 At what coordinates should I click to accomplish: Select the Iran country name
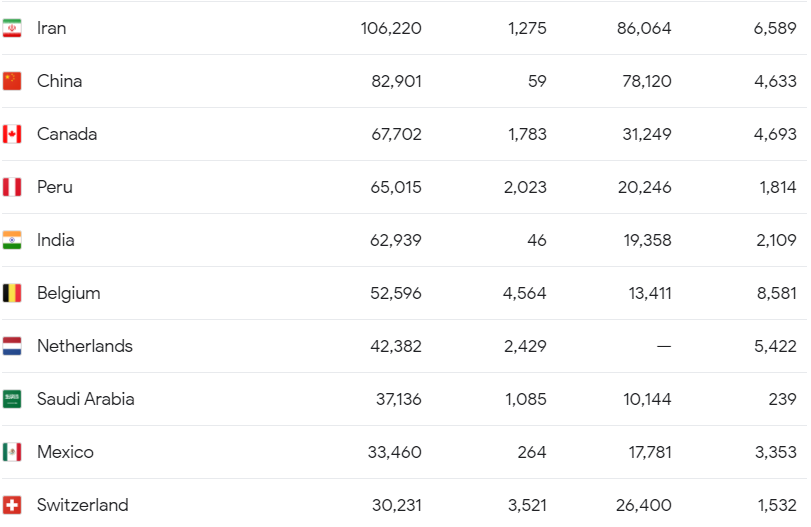click(52, 28)
